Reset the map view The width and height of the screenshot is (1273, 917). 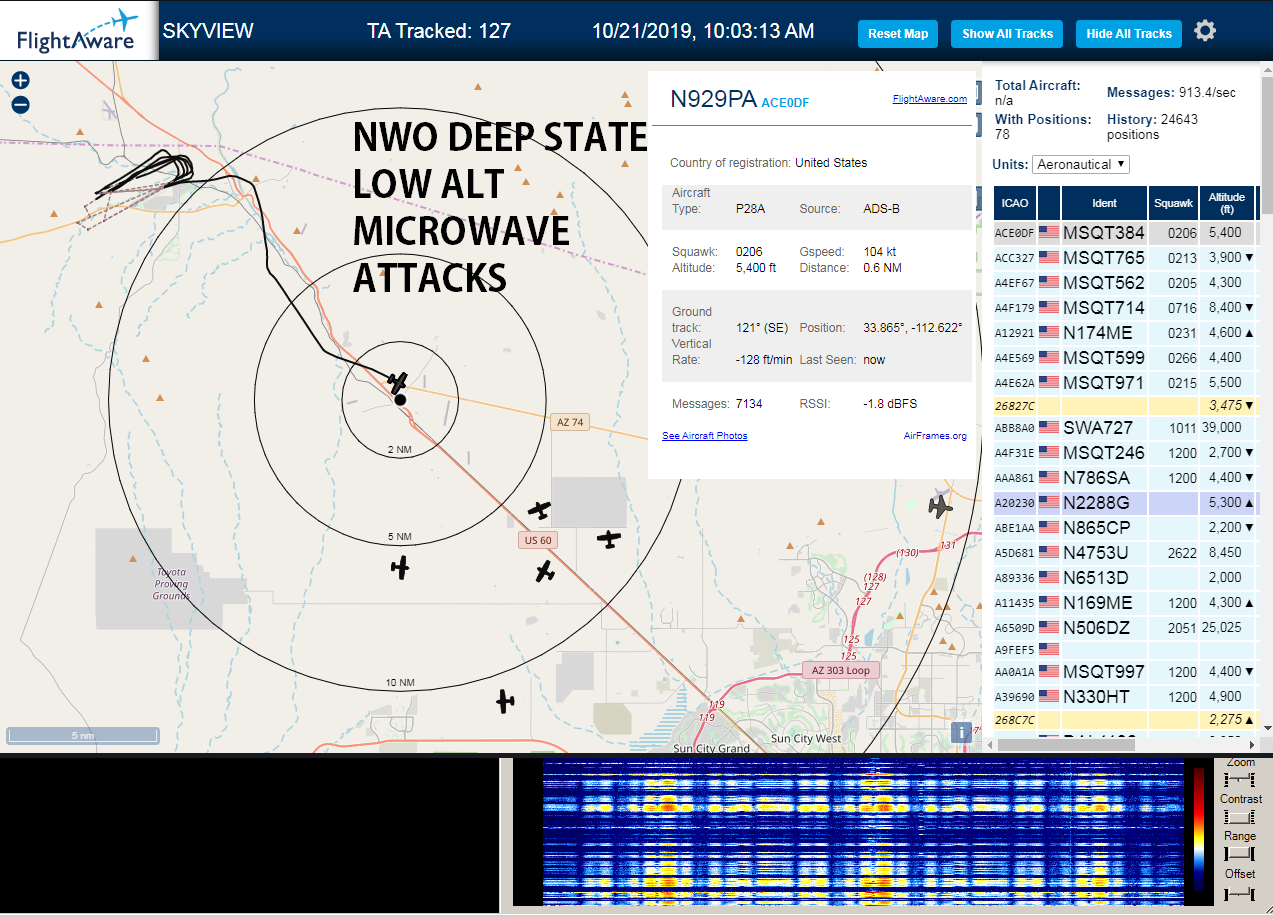coord(898,33)
